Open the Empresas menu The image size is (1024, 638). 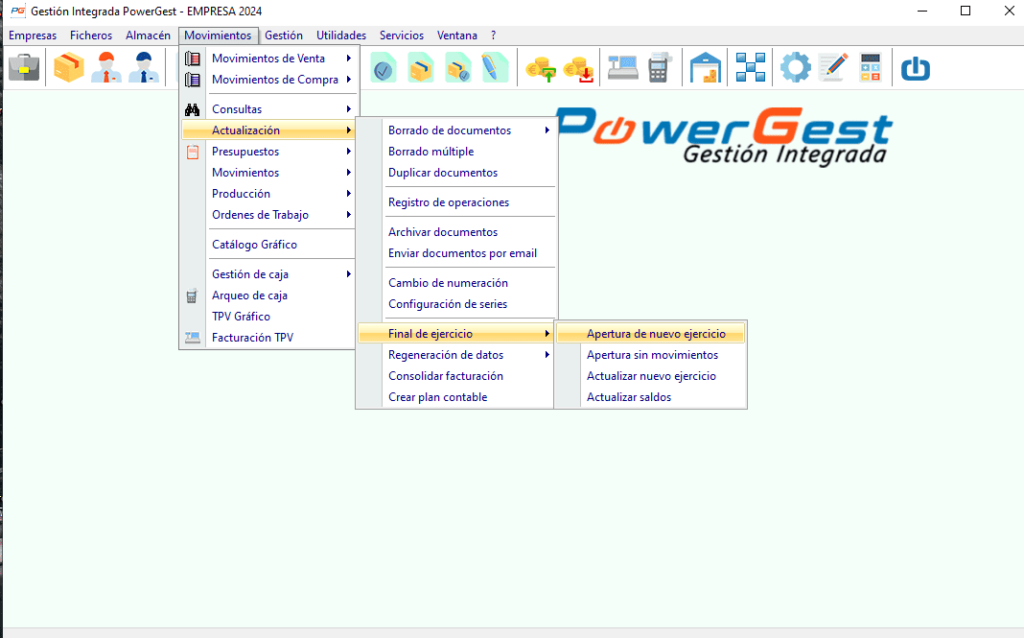pyautogui.click(x=33, y=35)
